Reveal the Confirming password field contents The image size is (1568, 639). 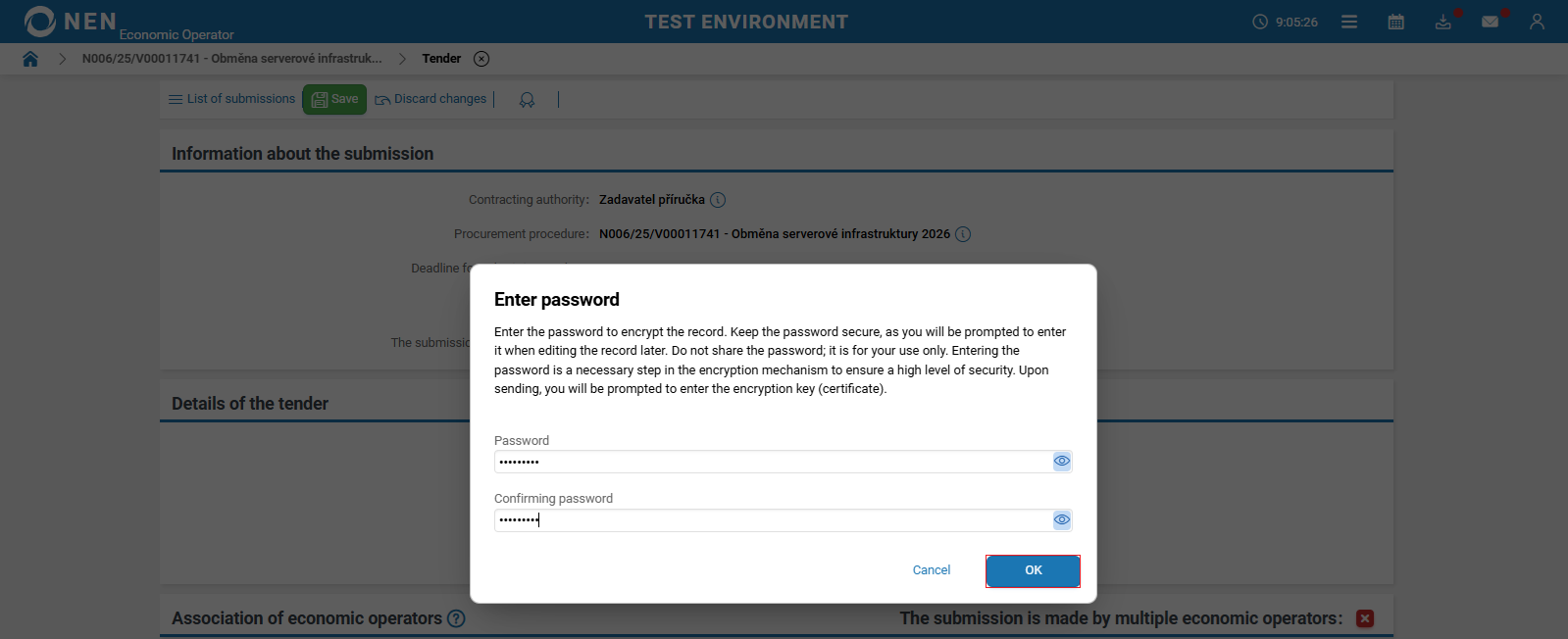(1062, 520)
